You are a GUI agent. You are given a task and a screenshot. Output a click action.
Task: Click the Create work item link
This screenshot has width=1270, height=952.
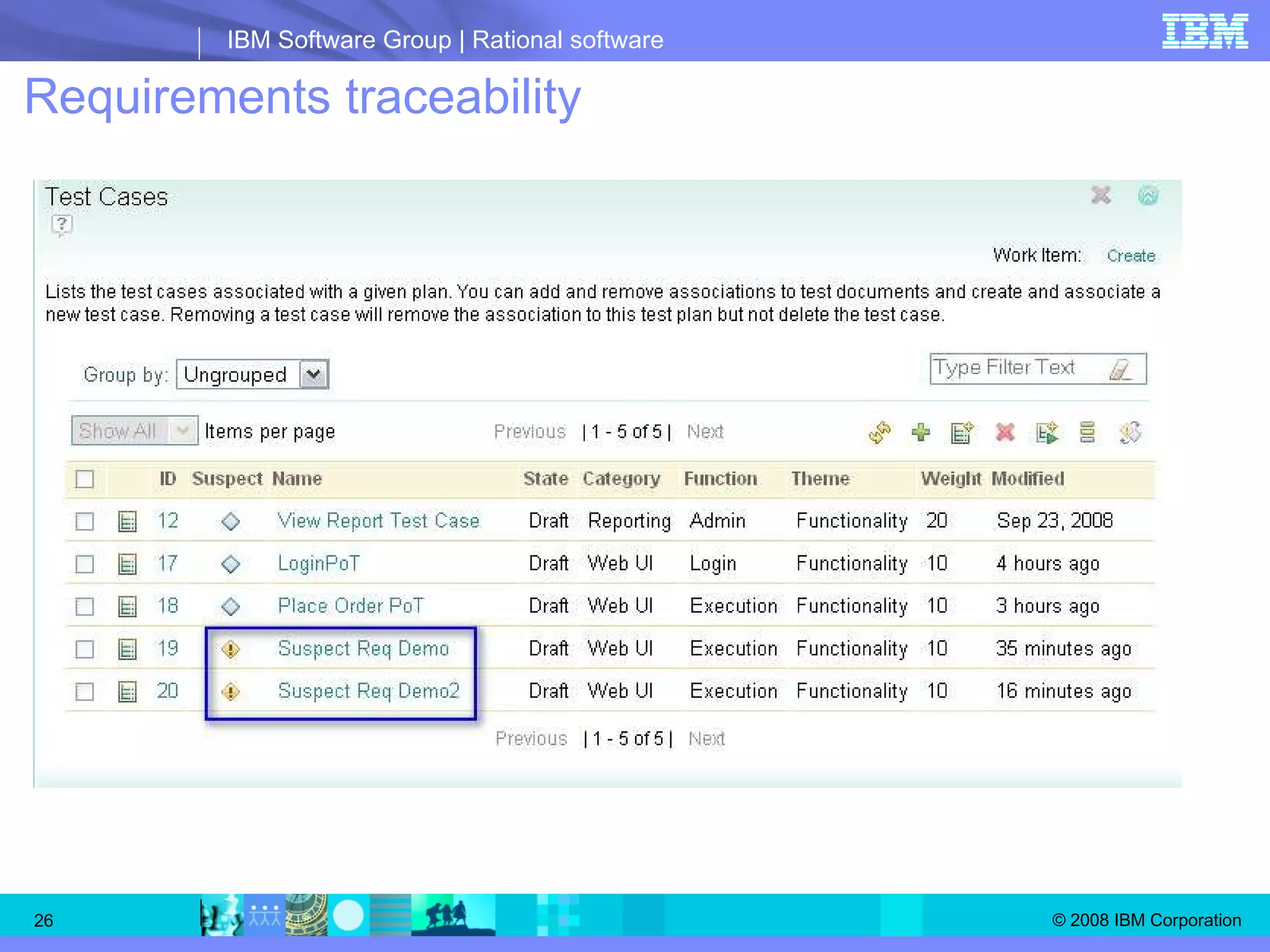click(1131, 256)
